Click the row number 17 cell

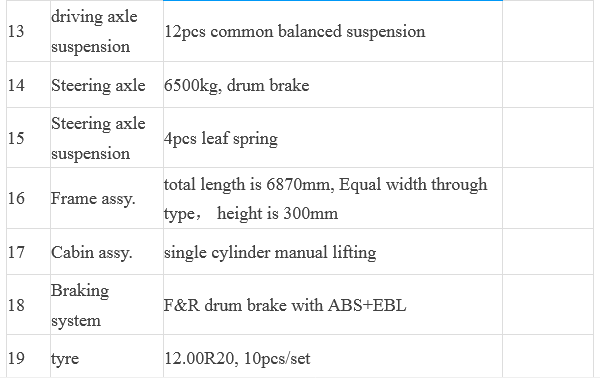(x=28, y=252)
